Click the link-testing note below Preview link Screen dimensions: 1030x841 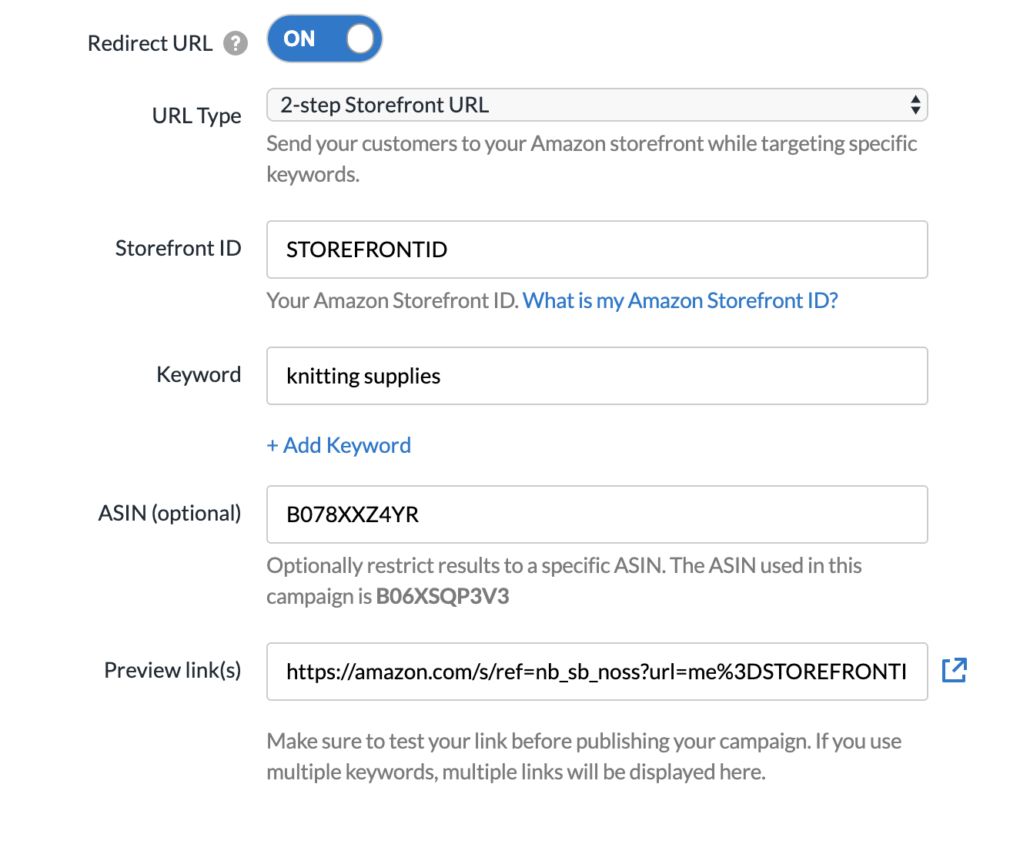[x=583, y=757]
